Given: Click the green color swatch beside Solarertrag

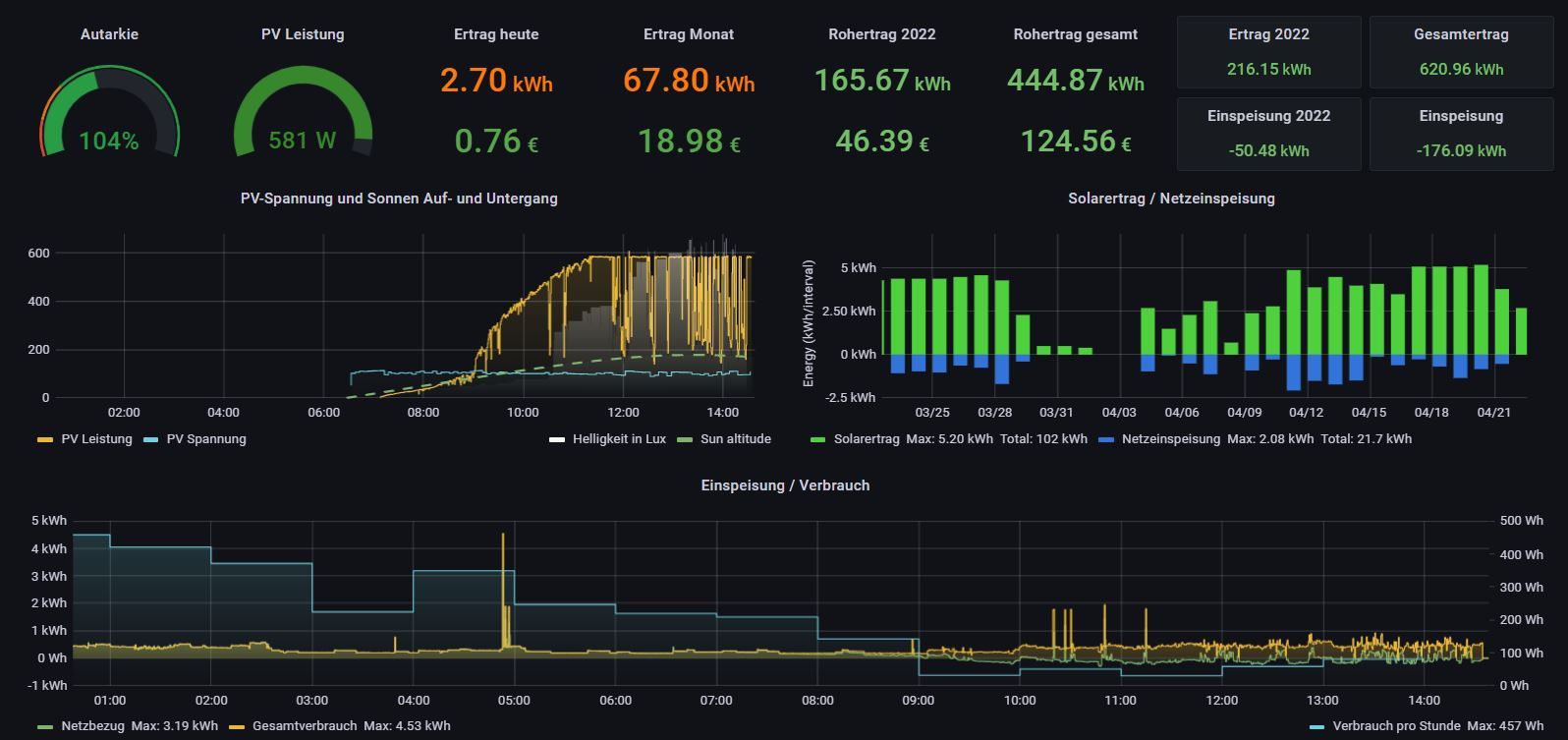Looking at the screenshot, I should [817, 439].
